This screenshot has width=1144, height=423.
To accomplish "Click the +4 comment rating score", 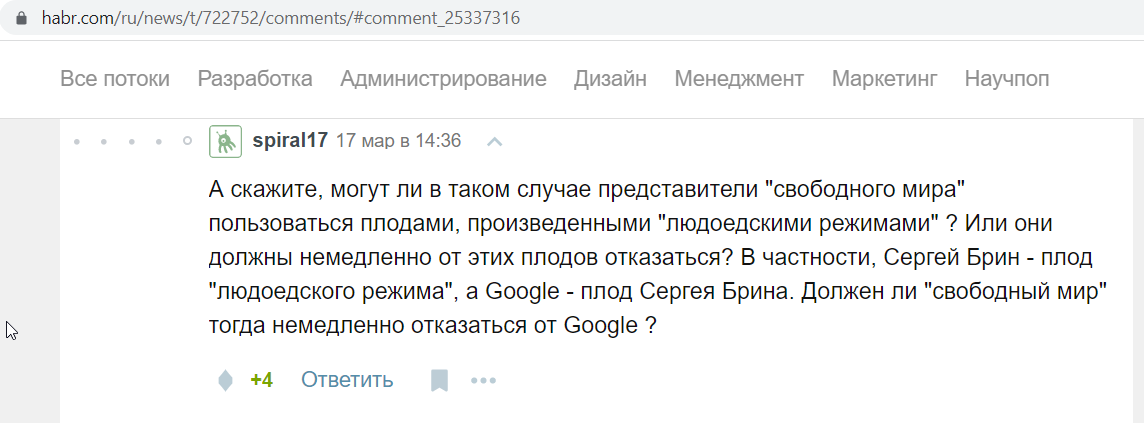I will (261, 380).
